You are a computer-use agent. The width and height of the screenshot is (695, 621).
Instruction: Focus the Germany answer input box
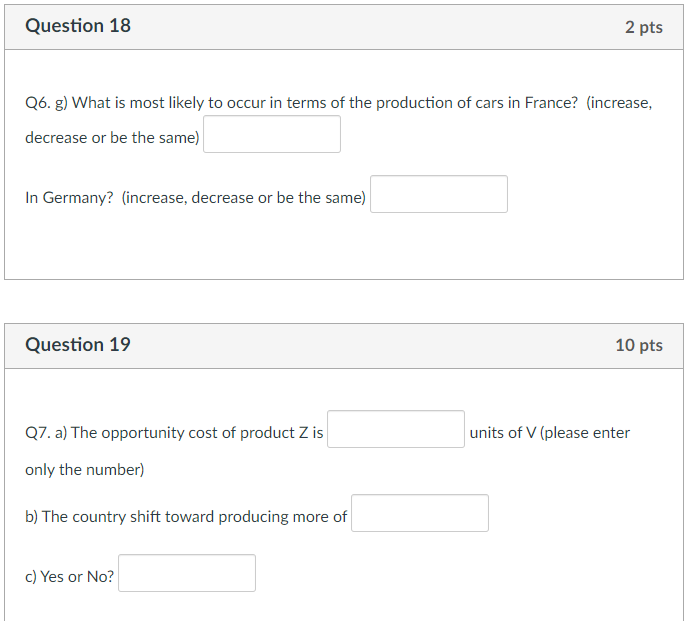click(x=439, y=194)
